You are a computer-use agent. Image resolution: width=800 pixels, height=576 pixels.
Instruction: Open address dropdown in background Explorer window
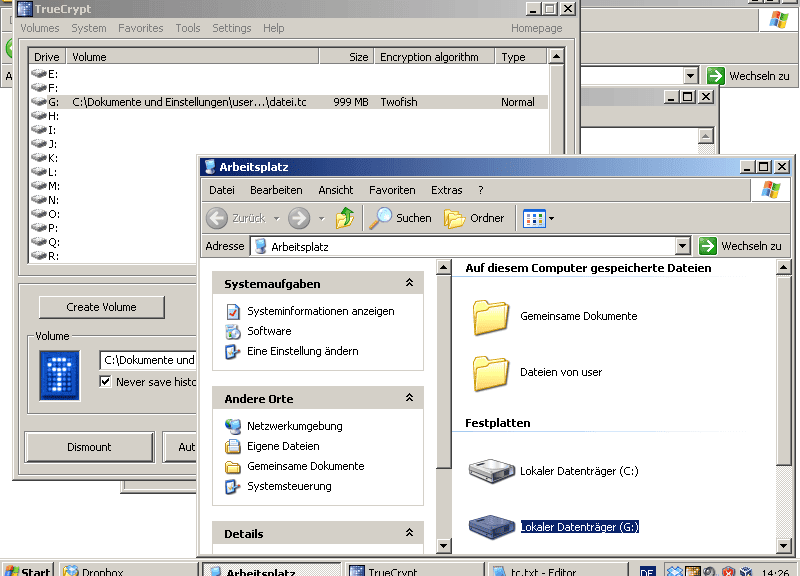(x=690, y=76)
